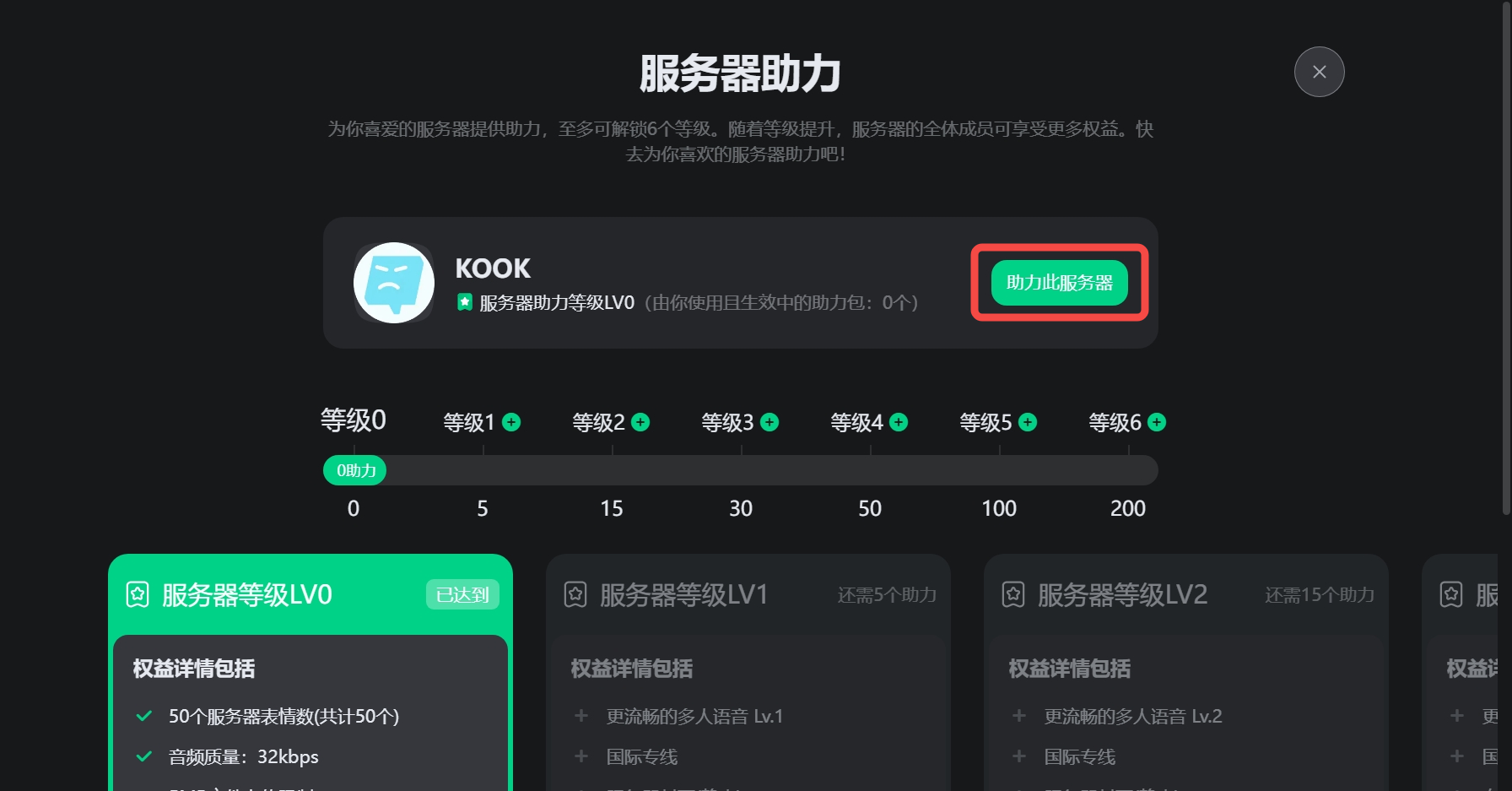Viewport: 1512px width, 791px height.
Task: Click the 已达到 tag on LV0 card
Action: [462, 595]
